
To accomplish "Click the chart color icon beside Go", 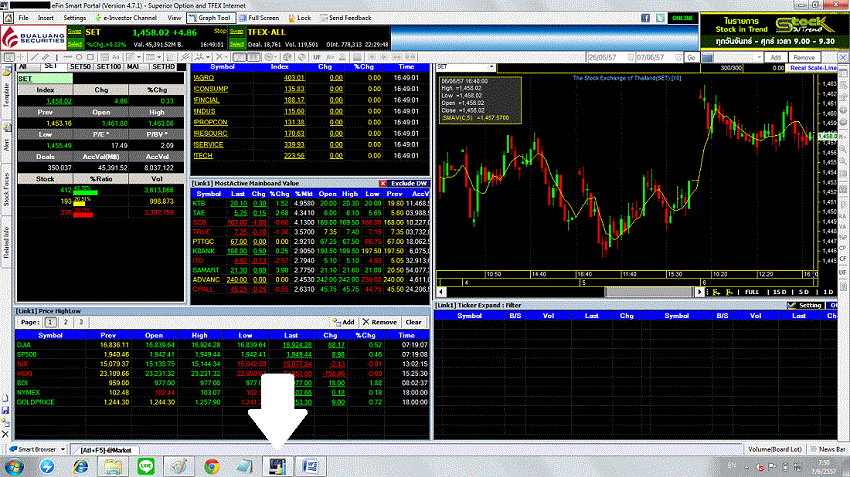I will coord(707,57).
